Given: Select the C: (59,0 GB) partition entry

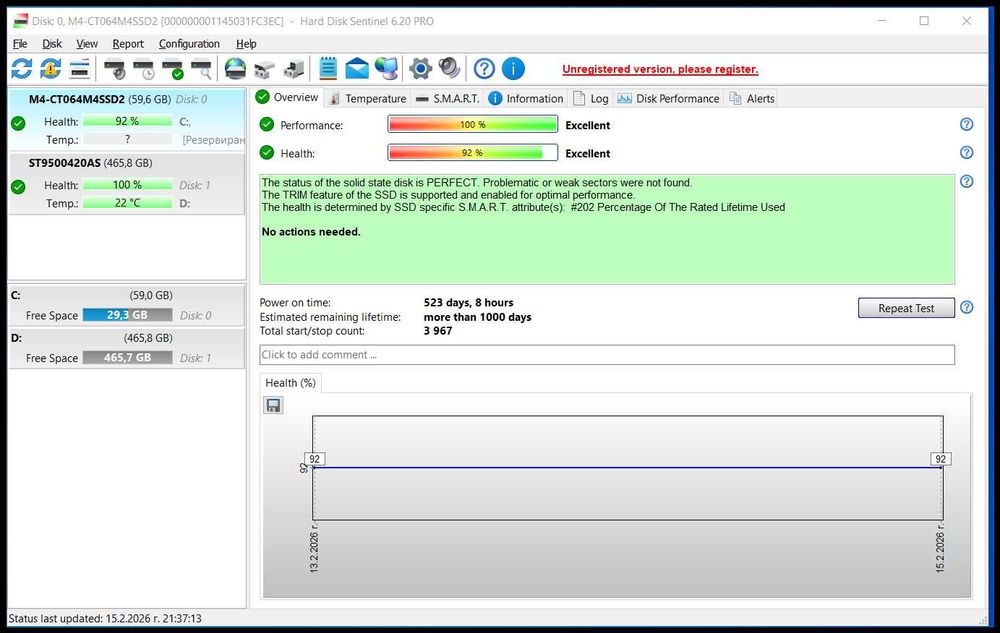Looking at the screenshot, I should [x=126, y=305].
